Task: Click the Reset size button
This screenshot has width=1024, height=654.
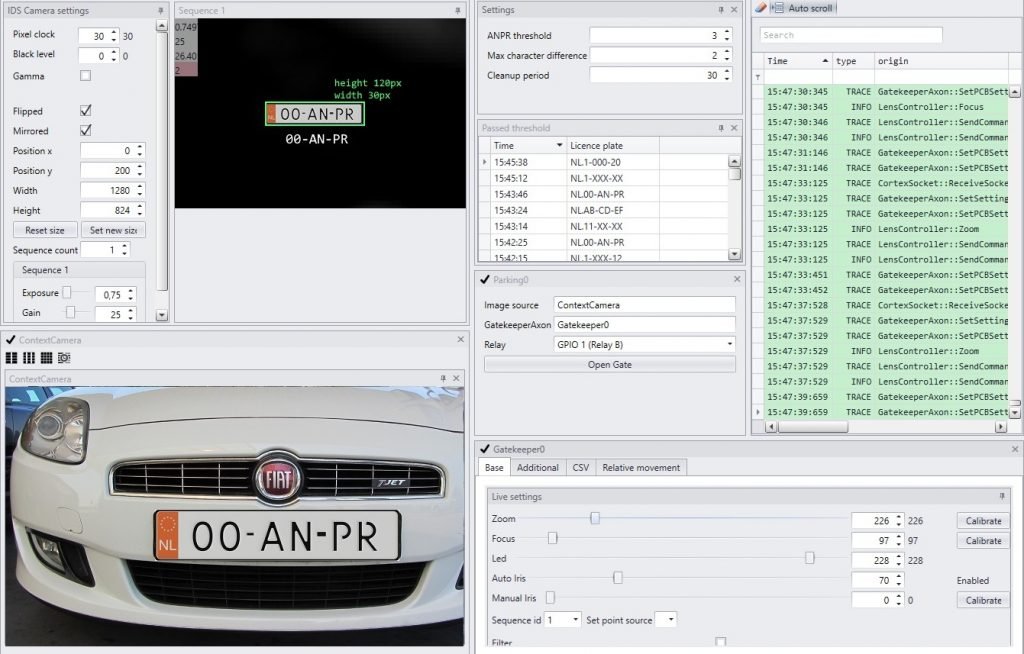Action: coord(45,230)
